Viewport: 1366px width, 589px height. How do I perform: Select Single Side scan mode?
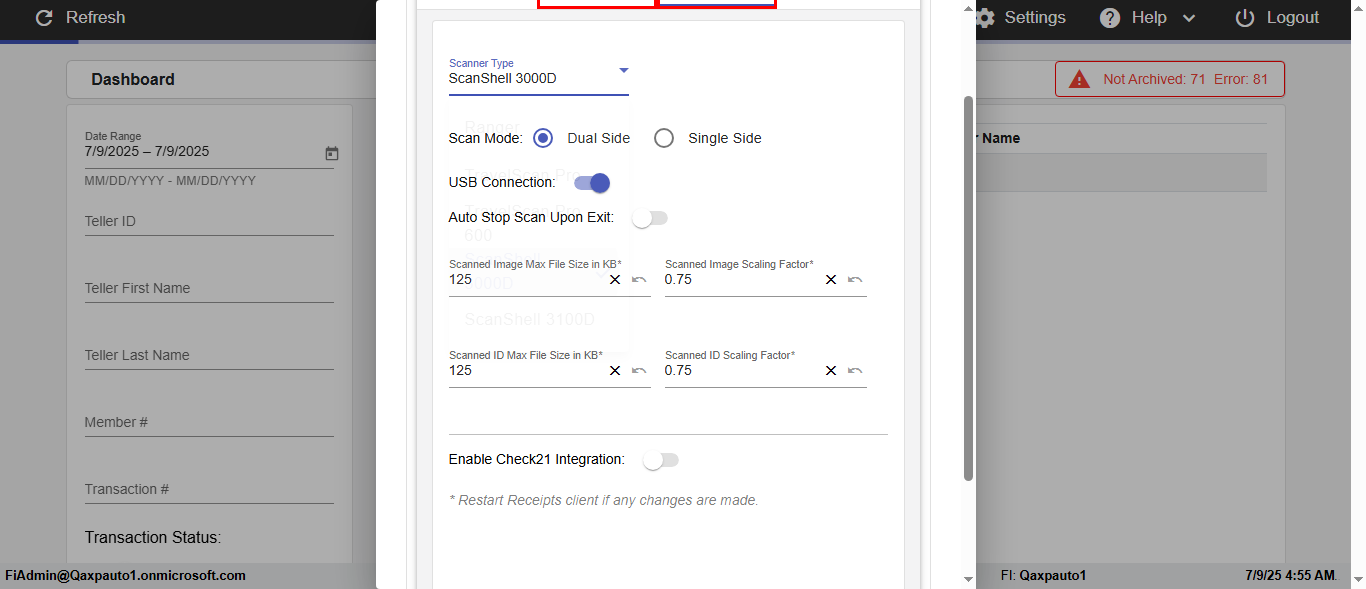pos(664,138)
